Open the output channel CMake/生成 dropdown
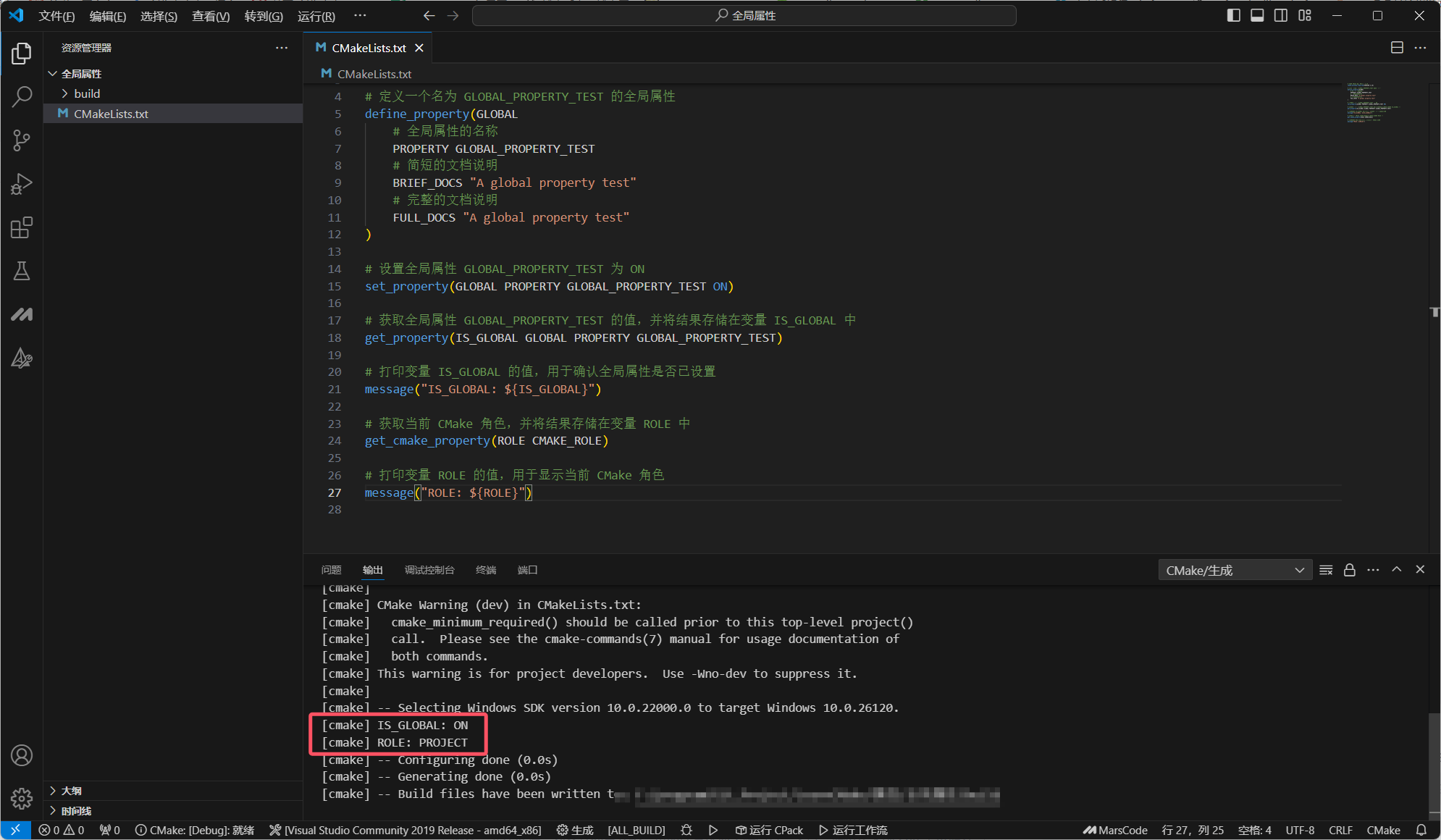Screen dimensions: 1441x840 coord(1235,571)
